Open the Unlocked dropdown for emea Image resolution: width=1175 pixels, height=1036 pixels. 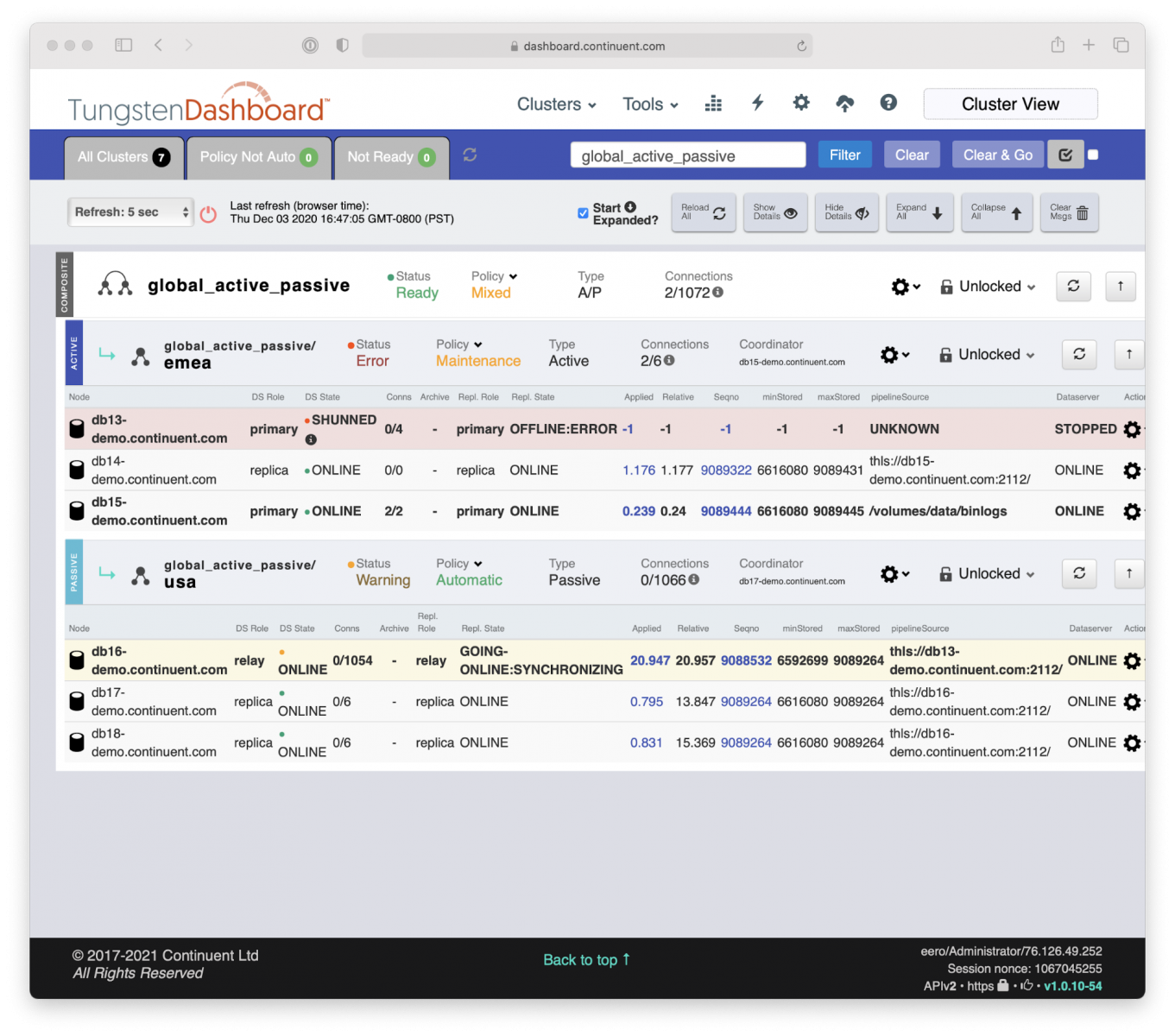click(x=987, y=355)
